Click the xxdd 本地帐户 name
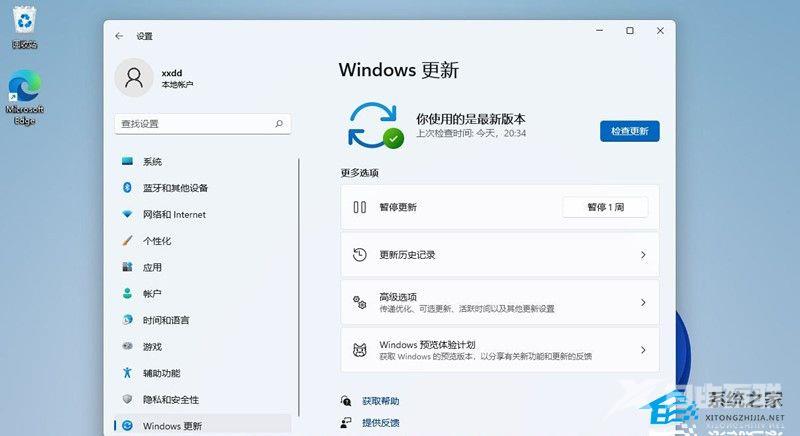The height and width of the screenshot is (436, 800). (x=177, y=79)
